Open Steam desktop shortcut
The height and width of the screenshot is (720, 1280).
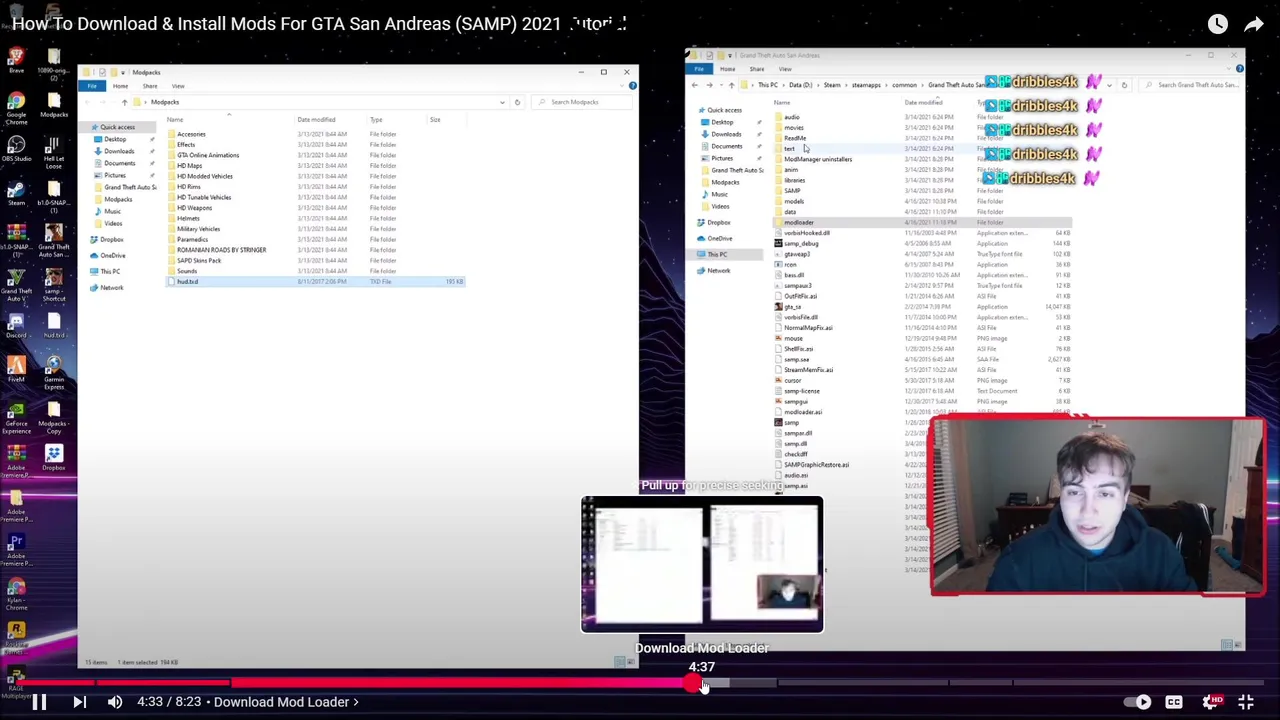[x=16, y=192]
